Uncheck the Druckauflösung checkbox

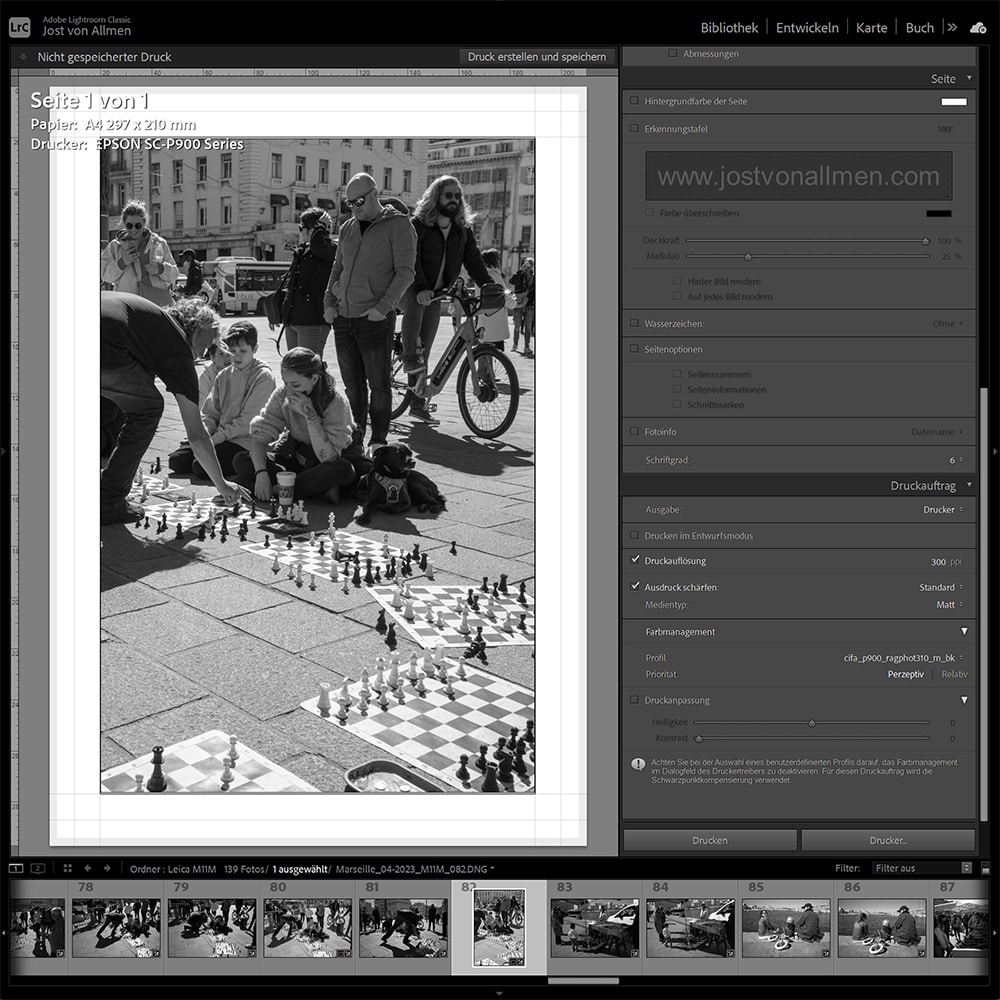coord(635,560)
